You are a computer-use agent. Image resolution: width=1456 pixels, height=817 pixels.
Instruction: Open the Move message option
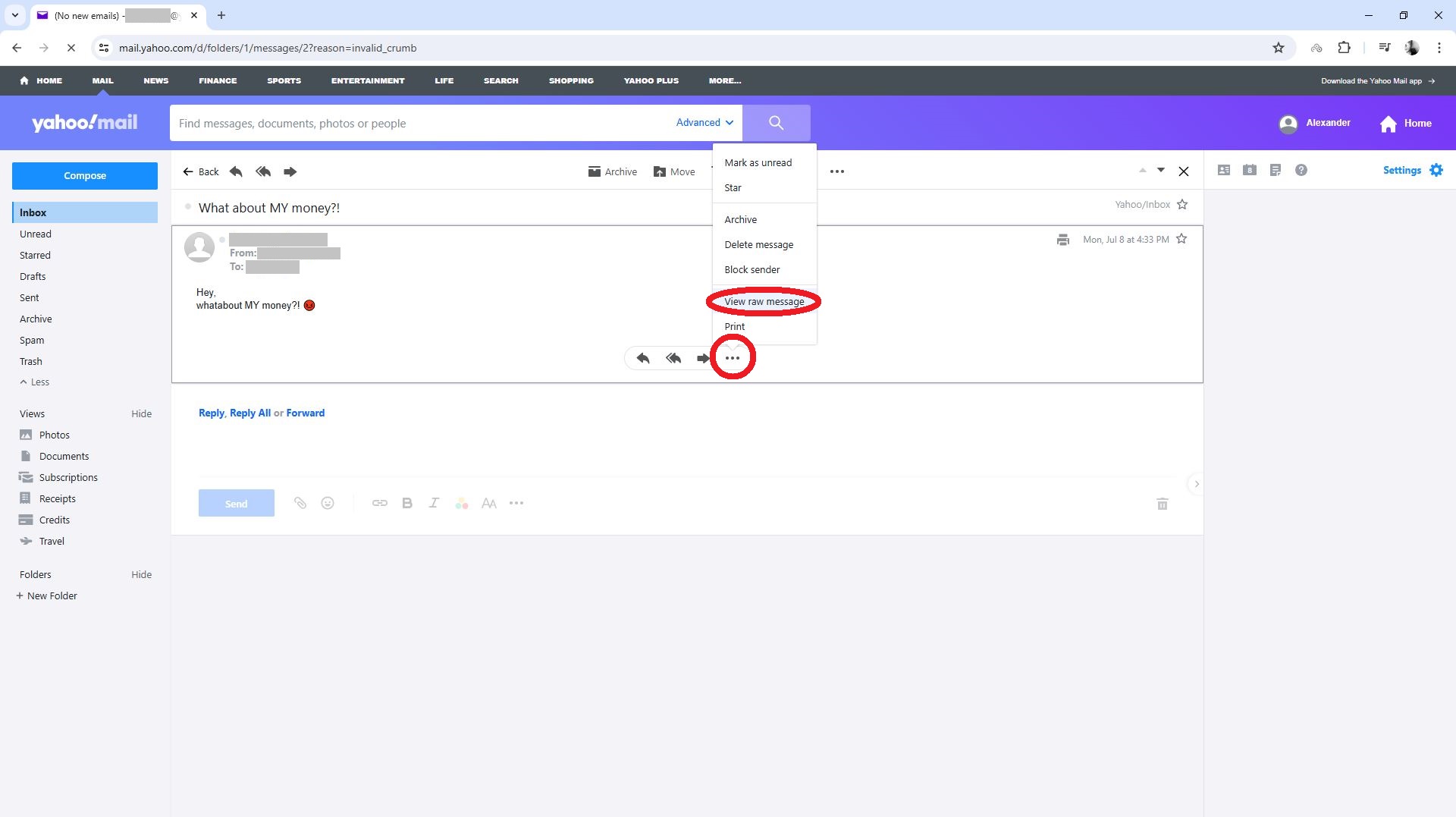(x=674, y=171)
